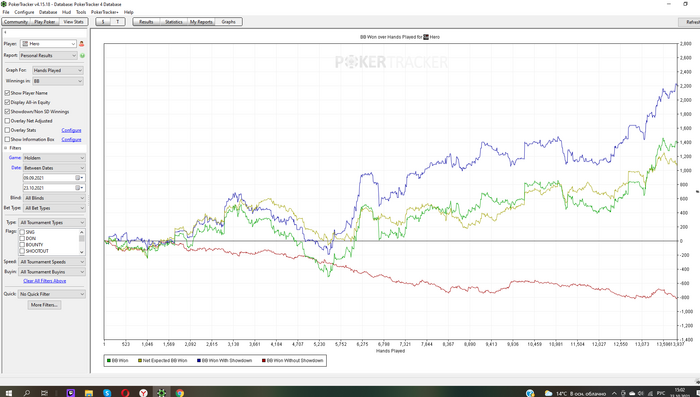Open the File menu
700x397 pixels.
tap(6, 12)
